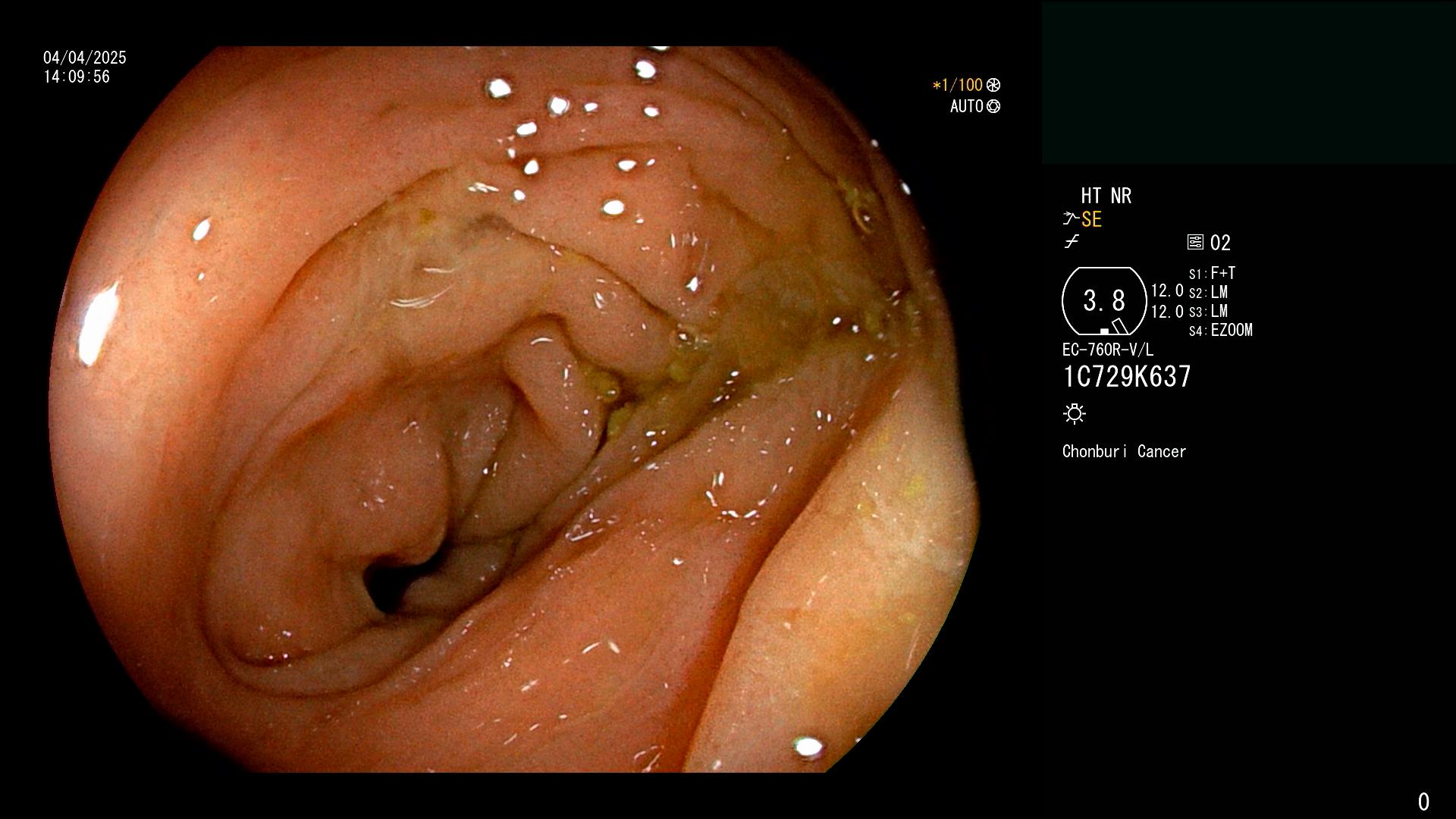Image resolution: width=1456 pixels, height=819 pixels.
Task: Select the yellow SE label
Action: 1092,220
